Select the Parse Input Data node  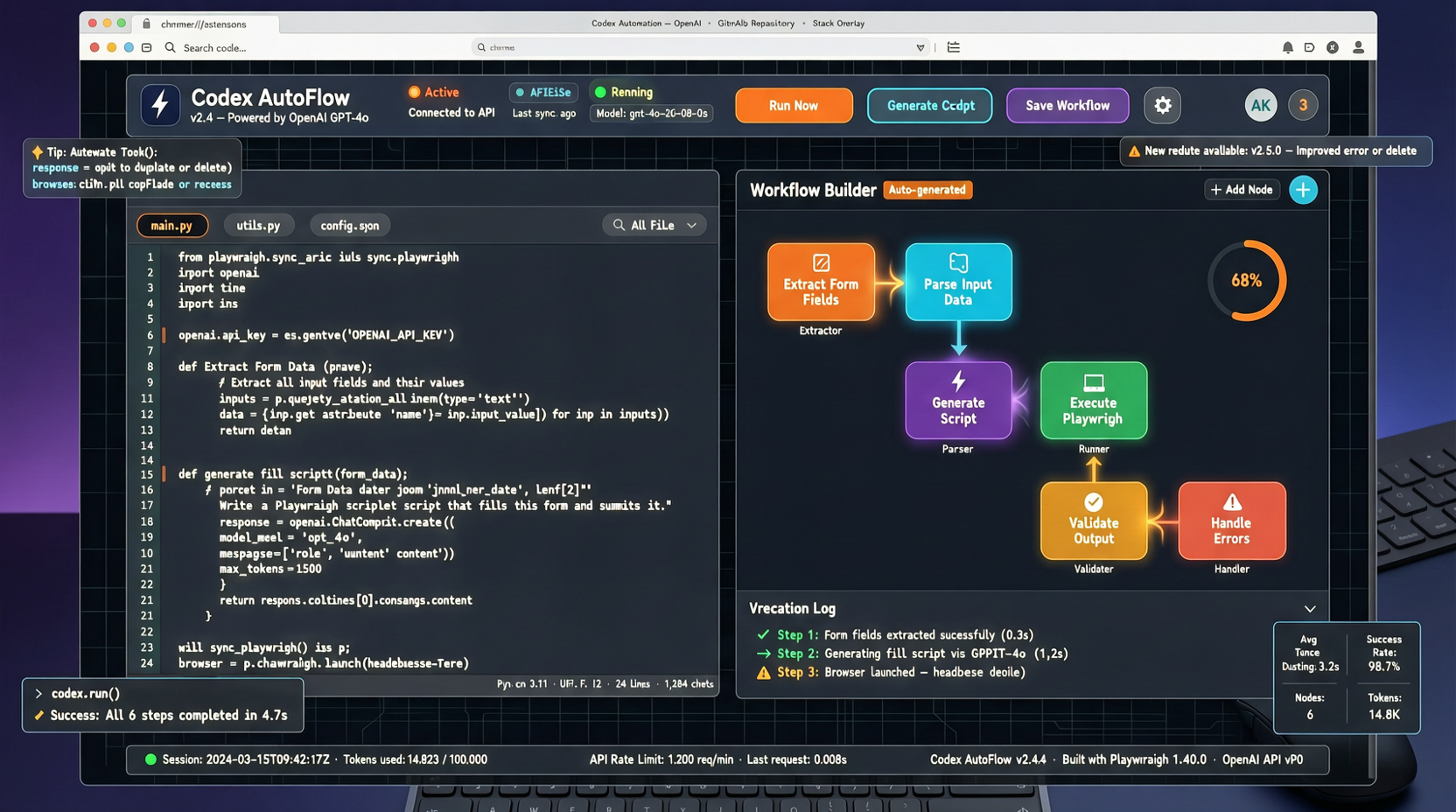pyautogui.click(x=958, y=282)
